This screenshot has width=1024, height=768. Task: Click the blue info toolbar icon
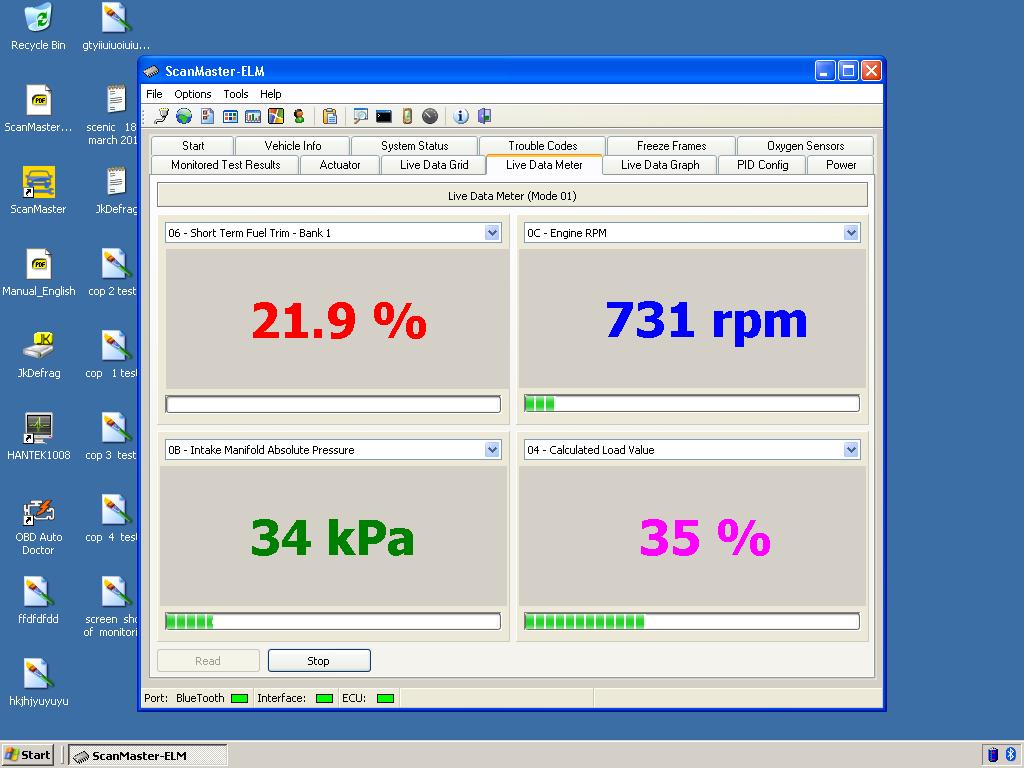[461, 116]
